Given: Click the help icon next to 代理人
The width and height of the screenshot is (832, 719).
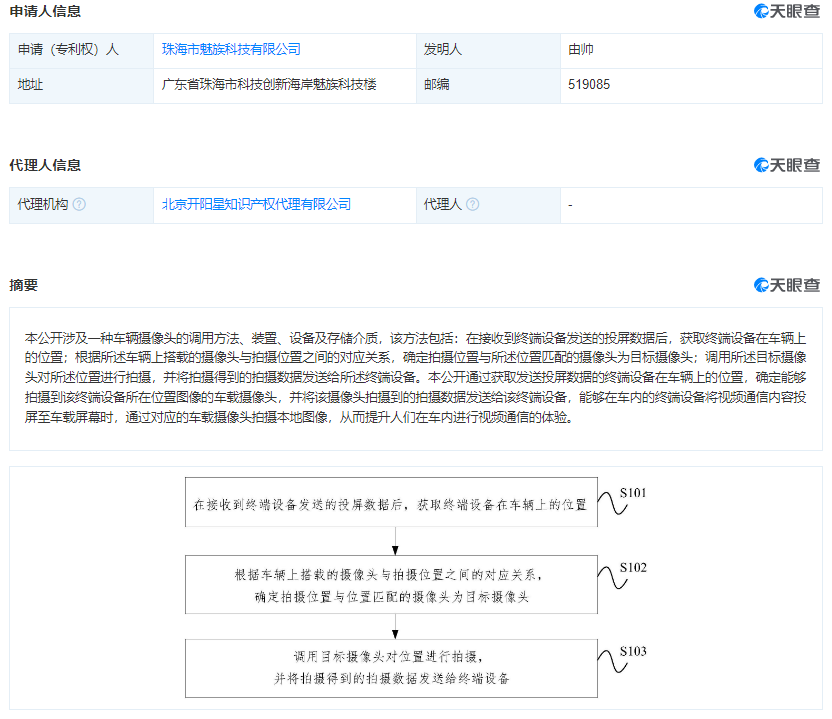Looking at the screenshot, I should [472, 204].
